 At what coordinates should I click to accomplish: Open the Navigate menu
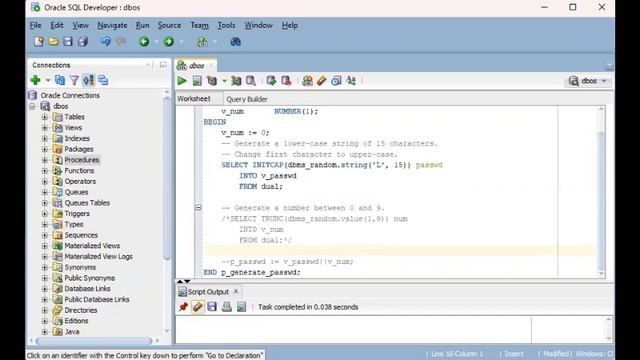[x=112, y=25]
